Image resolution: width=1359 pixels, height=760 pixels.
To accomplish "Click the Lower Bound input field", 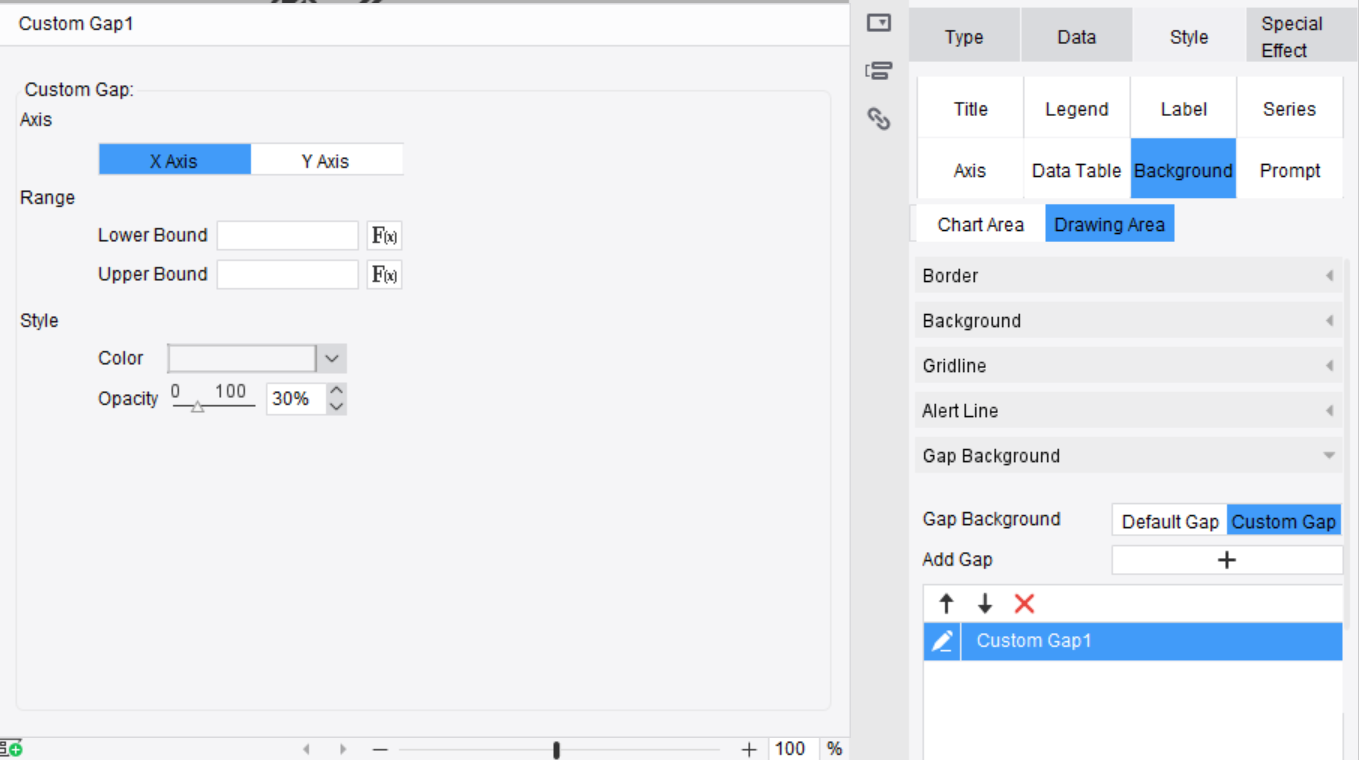I will point(288,236).
